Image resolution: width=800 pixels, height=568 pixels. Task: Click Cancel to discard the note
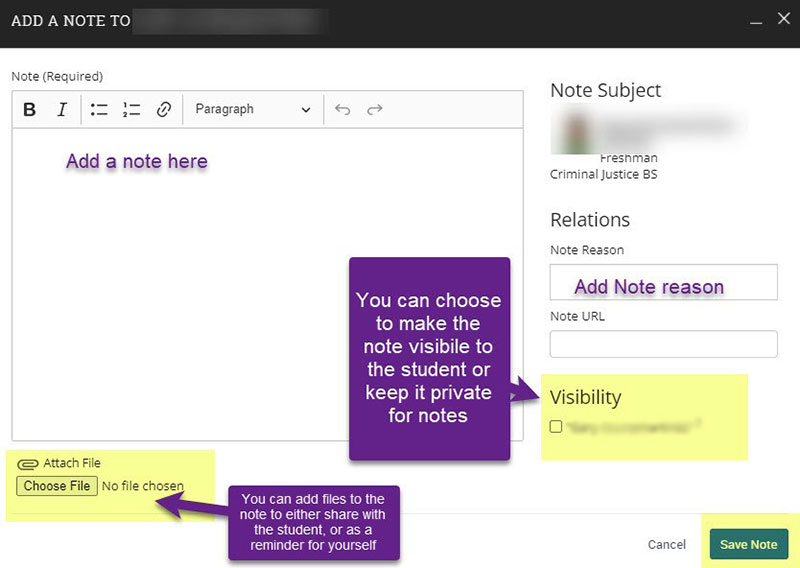666,545
